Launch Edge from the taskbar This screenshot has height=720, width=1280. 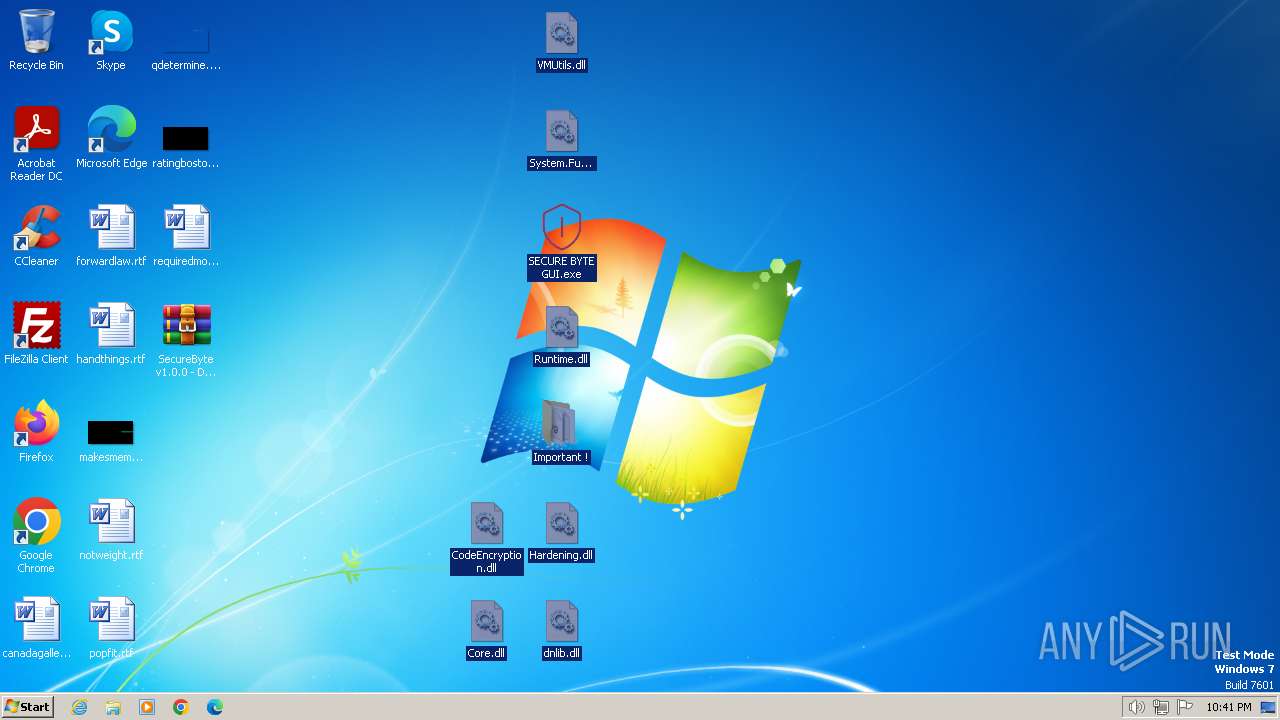coord(215,707)
